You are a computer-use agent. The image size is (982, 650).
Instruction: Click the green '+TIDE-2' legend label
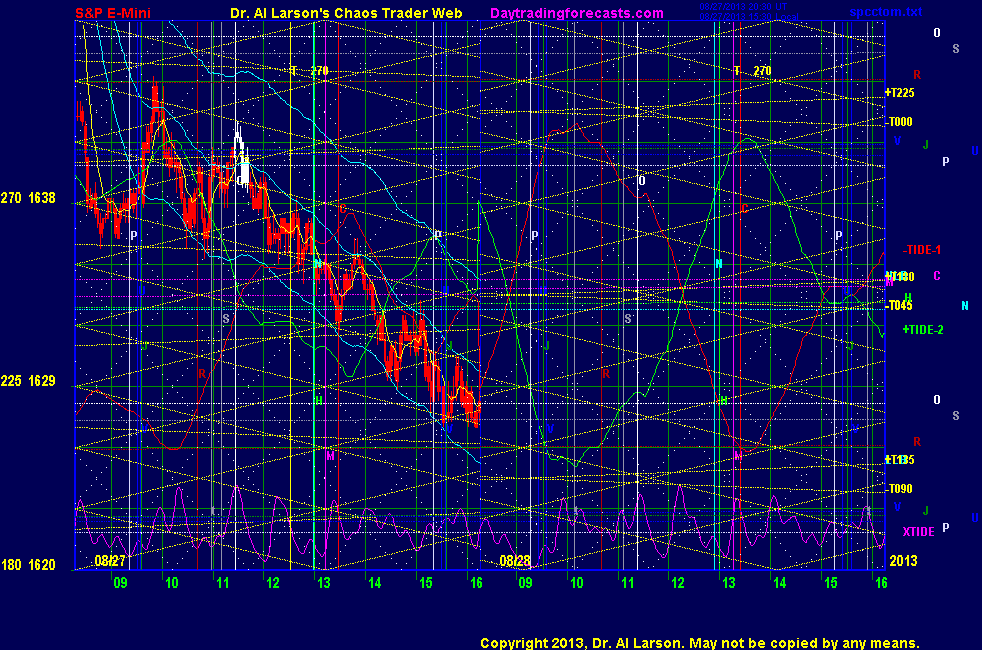(x=923, y=329)
